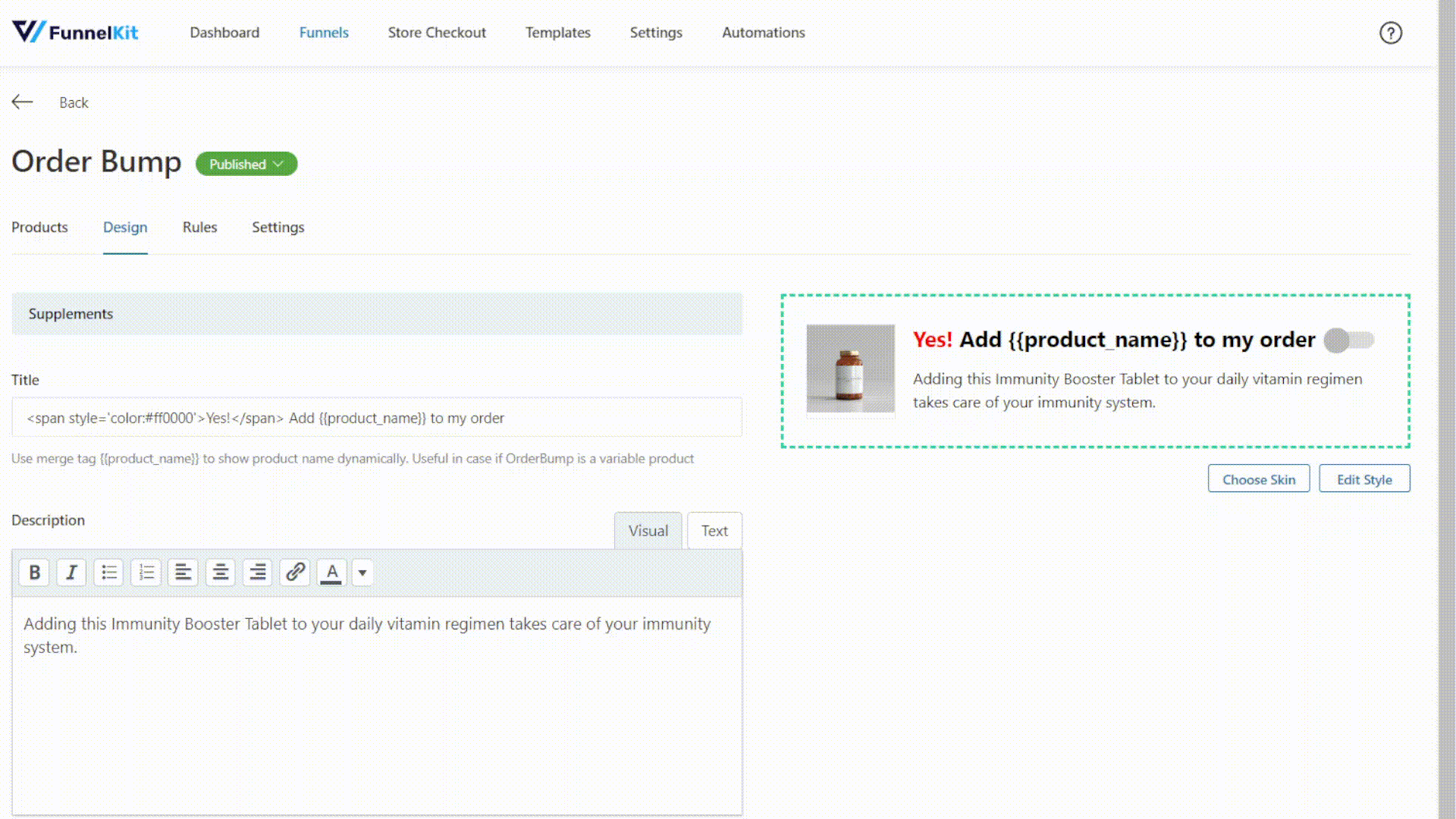Click the merge tag hint text below Title

pyautogui.click(x=353, y=459)
